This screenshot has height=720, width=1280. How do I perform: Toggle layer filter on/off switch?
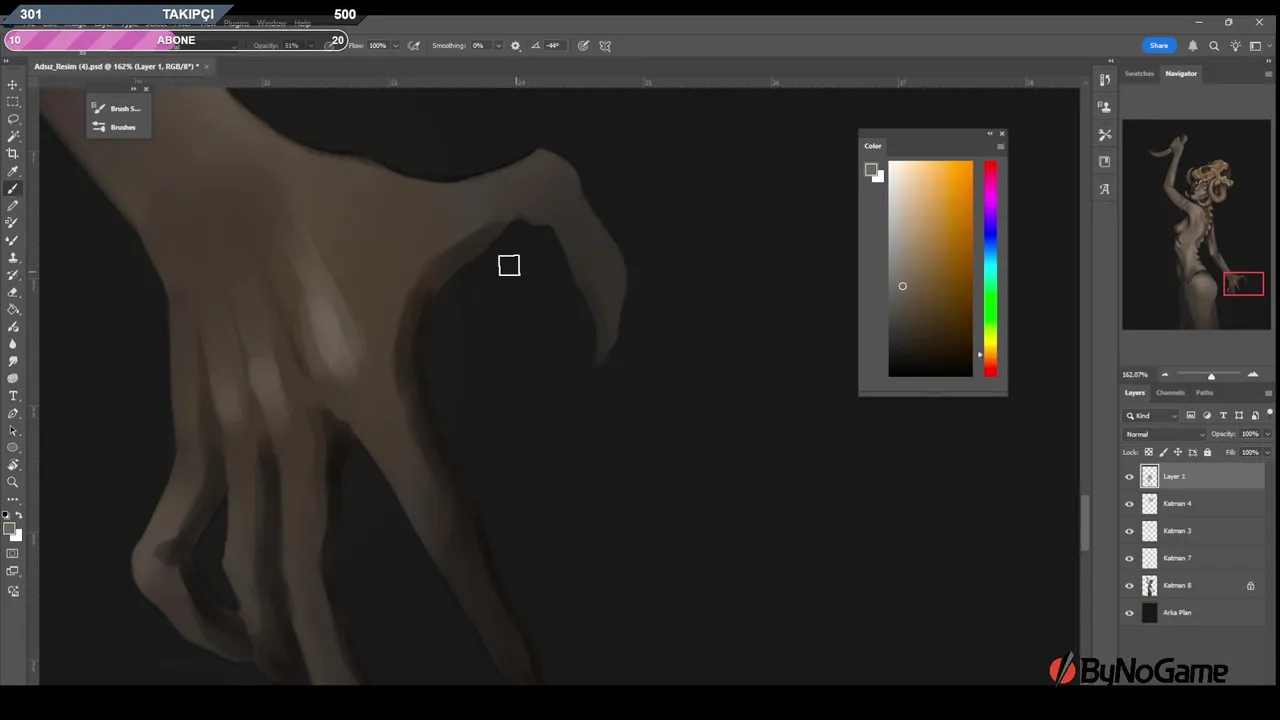click(1270, 413)
